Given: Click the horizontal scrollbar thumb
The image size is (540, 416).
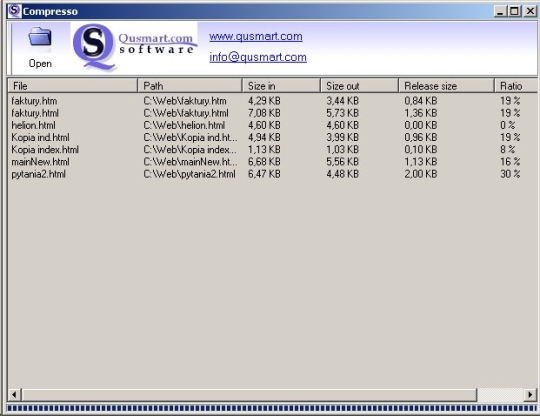Looking at the screenshot, I should coord(249,395).
